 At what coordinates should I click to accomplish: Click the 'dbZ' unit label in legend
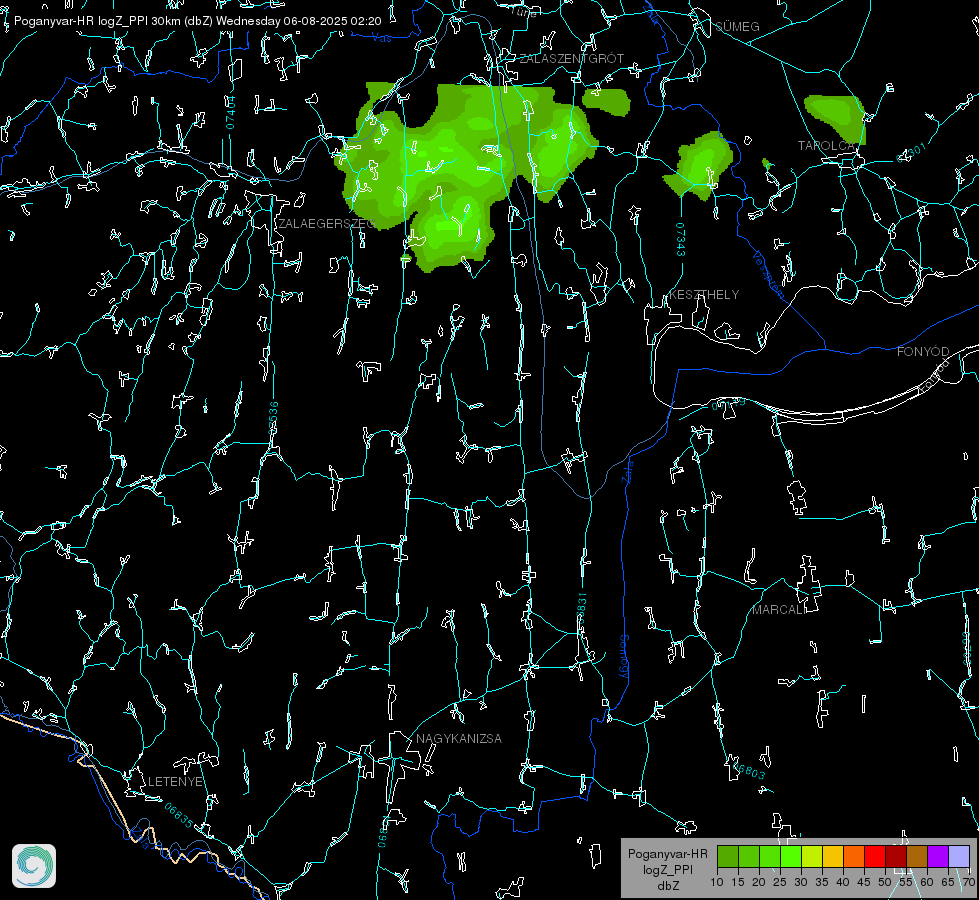pos(668,886)
